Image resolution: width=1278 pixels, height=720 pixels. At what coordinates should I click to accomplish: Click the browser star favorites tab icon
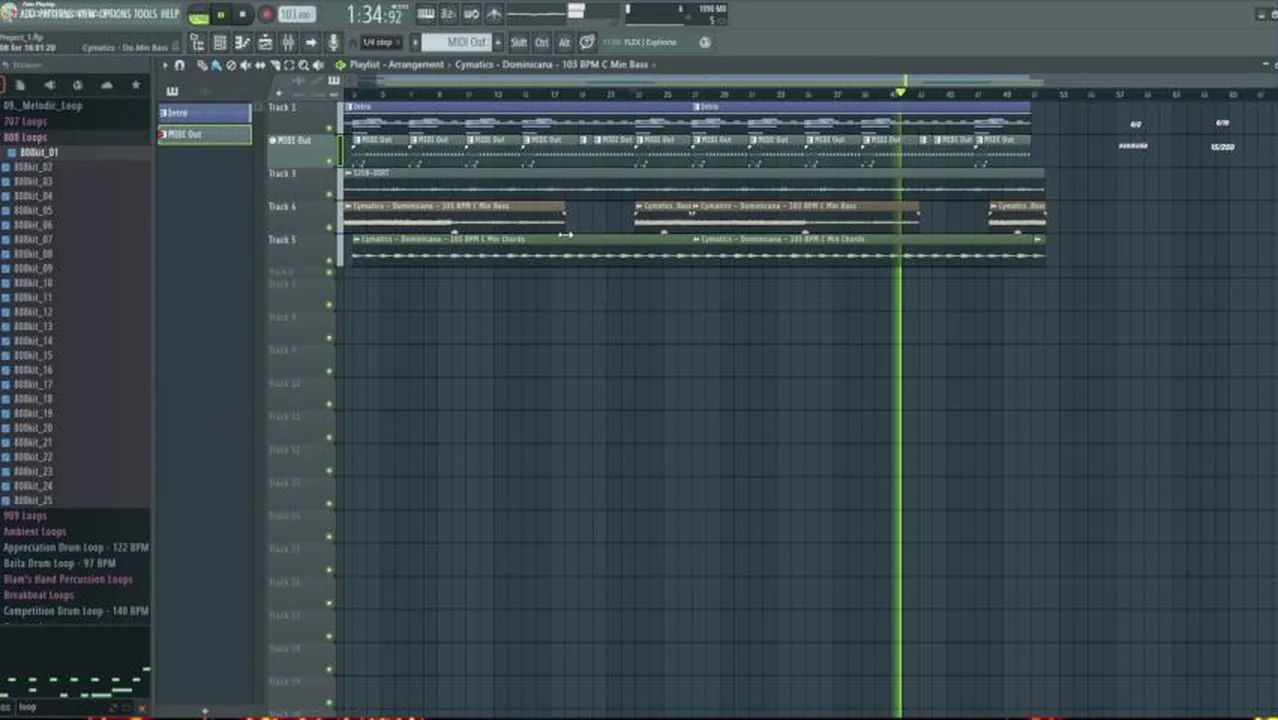coord(136,85)
